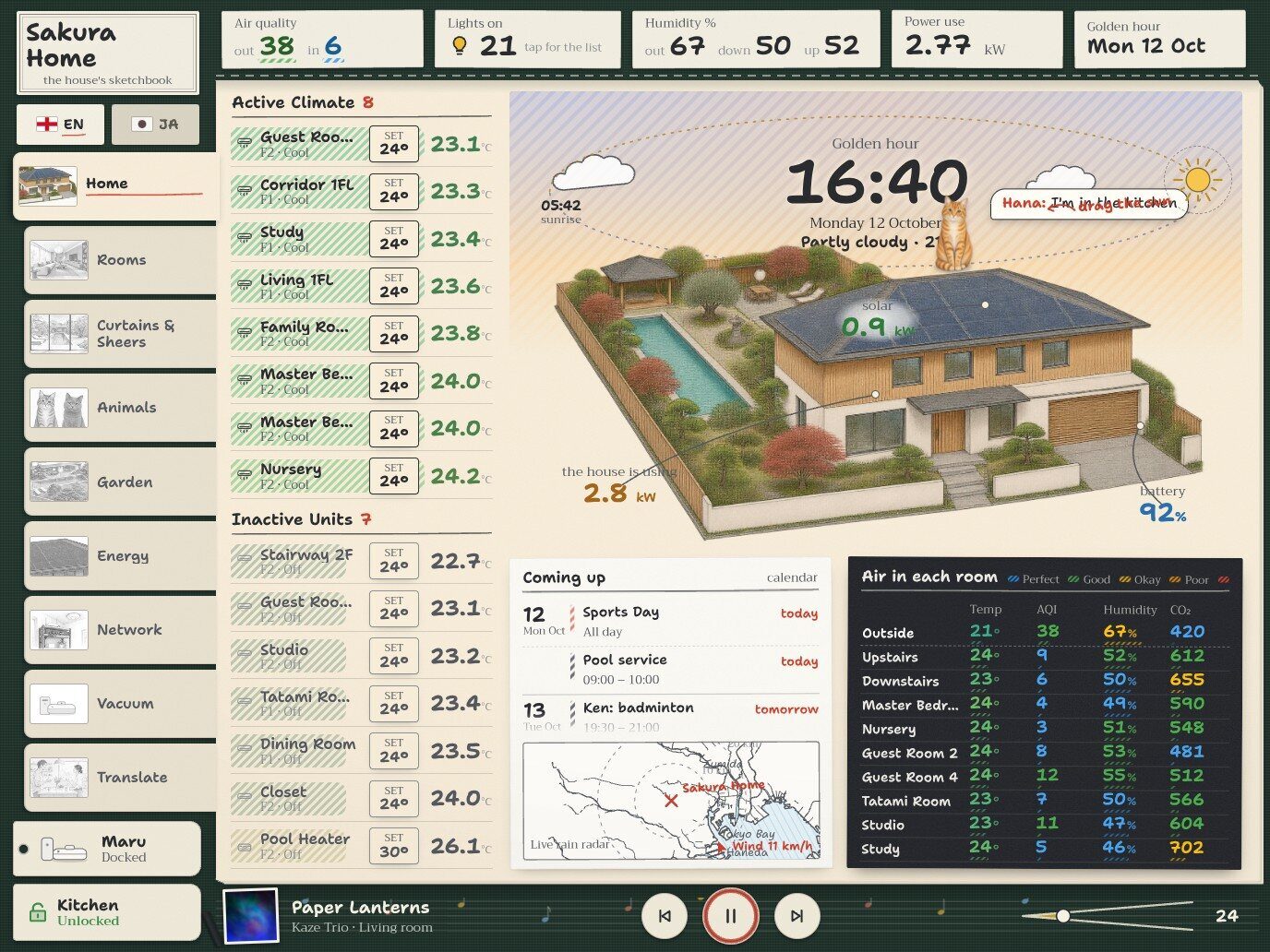The height and width of the screenshot is (952, 1270).
Task: Open Closet SET 24° setpoint
Action: (394, 799)
